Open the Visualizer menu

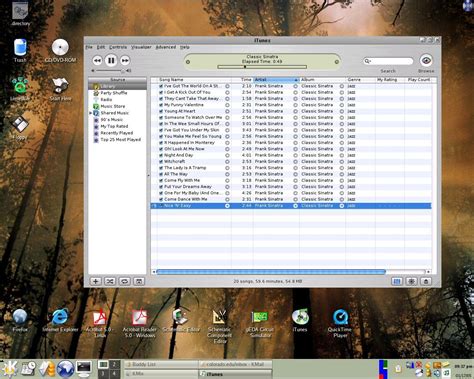(x=141, y=47)
